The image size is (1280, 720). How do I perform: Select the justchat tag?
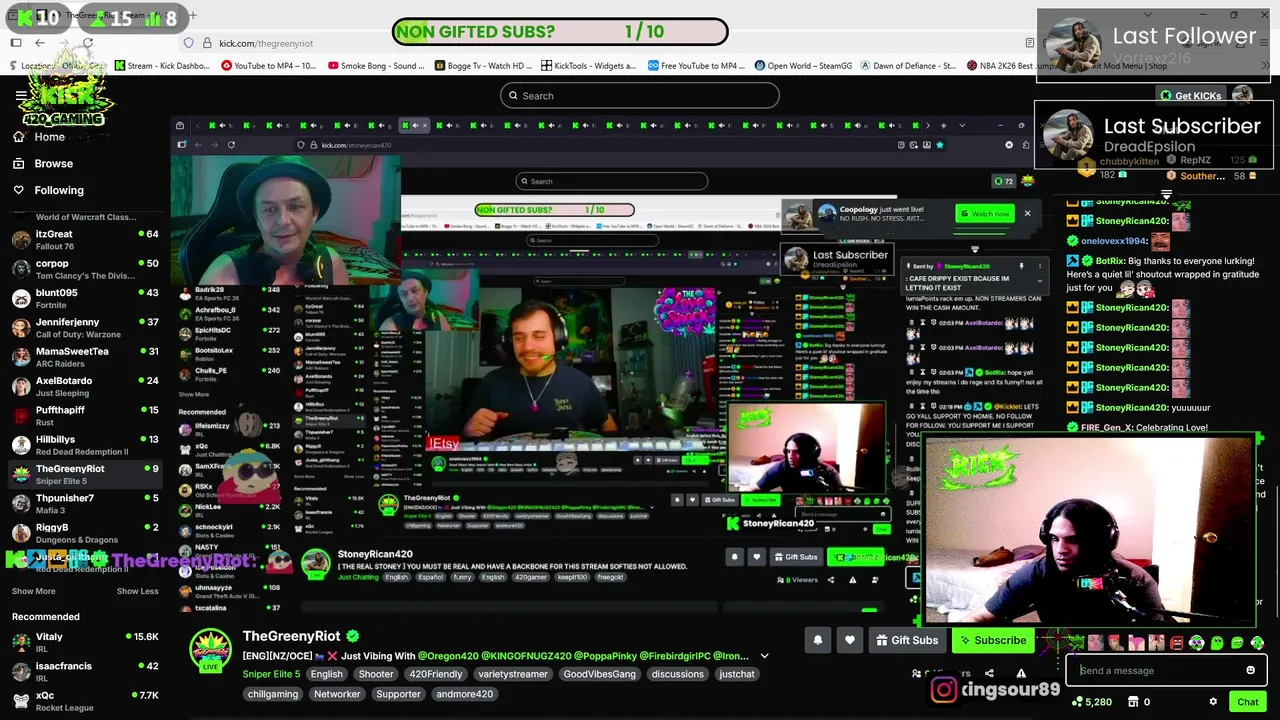(x=737, y=674)
